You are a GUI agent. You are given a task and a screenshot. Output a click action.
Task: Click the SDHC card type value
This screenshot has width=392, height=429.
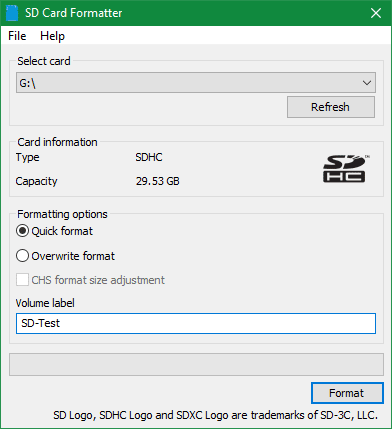(149, 157)
